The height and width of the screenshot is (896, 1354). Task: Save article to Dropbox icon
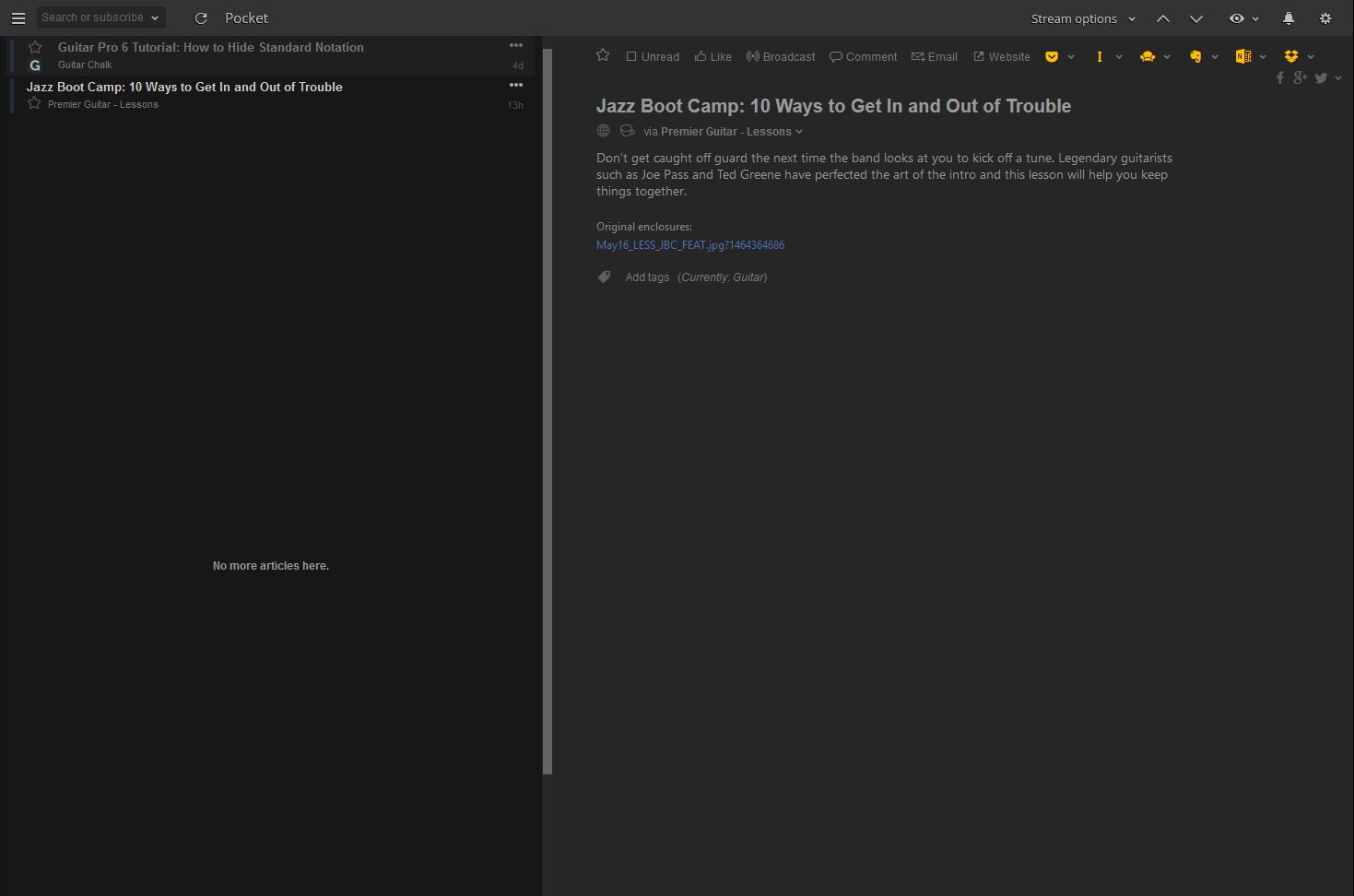click(1291, 56)
